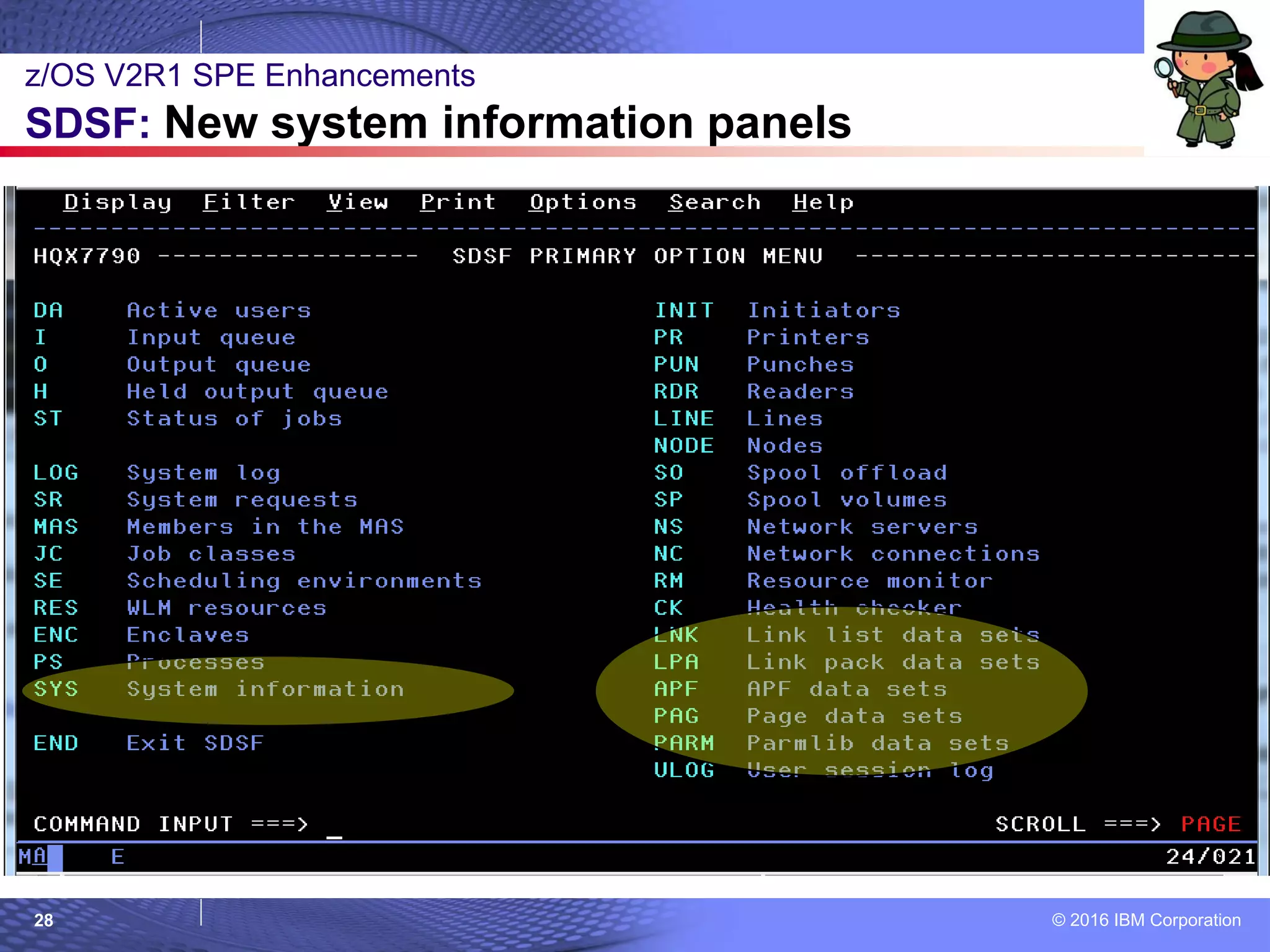Click the SO Spool offload entry
1270x952 pixels.
(x=801, y=474)
